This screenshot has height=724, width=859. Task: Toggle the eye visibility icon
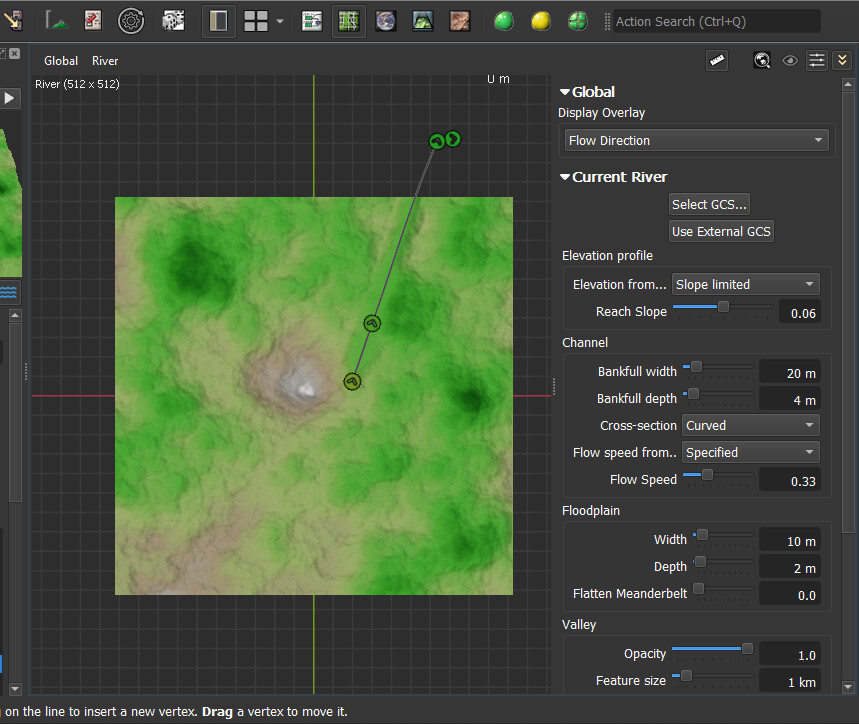click(x=790, y=61)
